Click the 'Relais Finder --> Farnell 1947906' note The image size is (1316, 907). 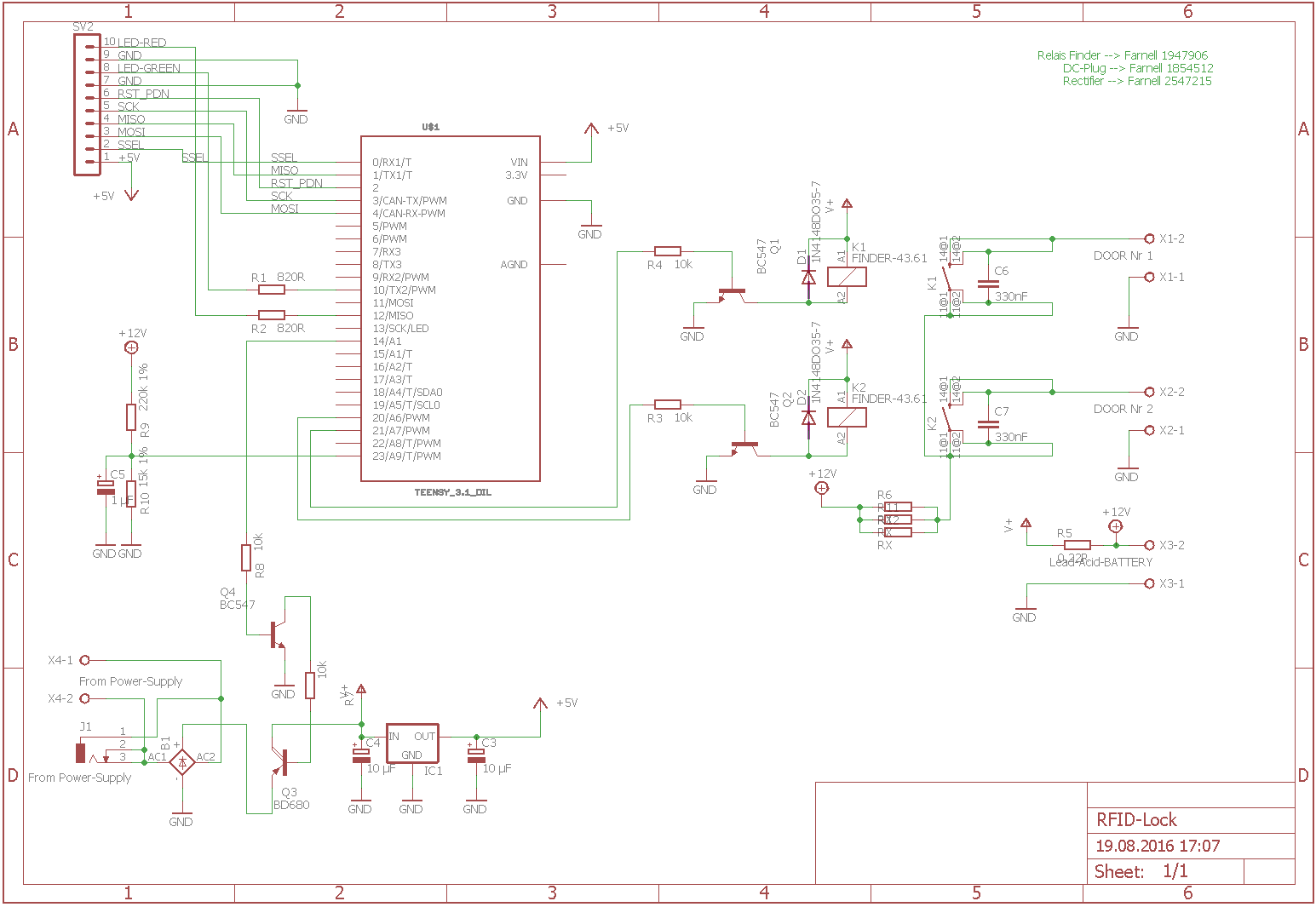click(x=1123, y=55)
